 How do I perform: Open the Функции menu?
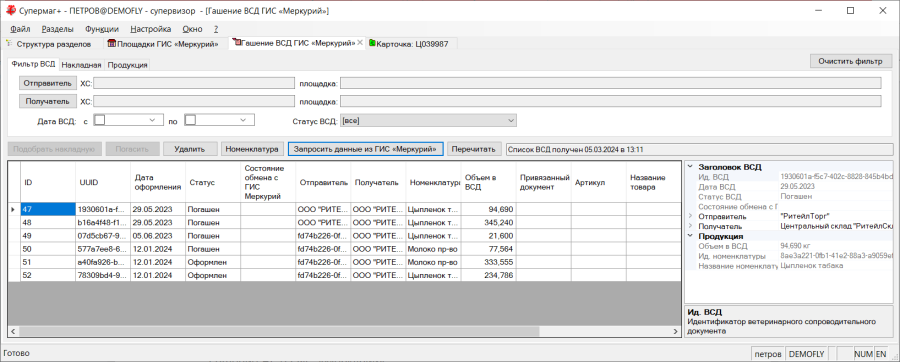[x=102, y=29]
